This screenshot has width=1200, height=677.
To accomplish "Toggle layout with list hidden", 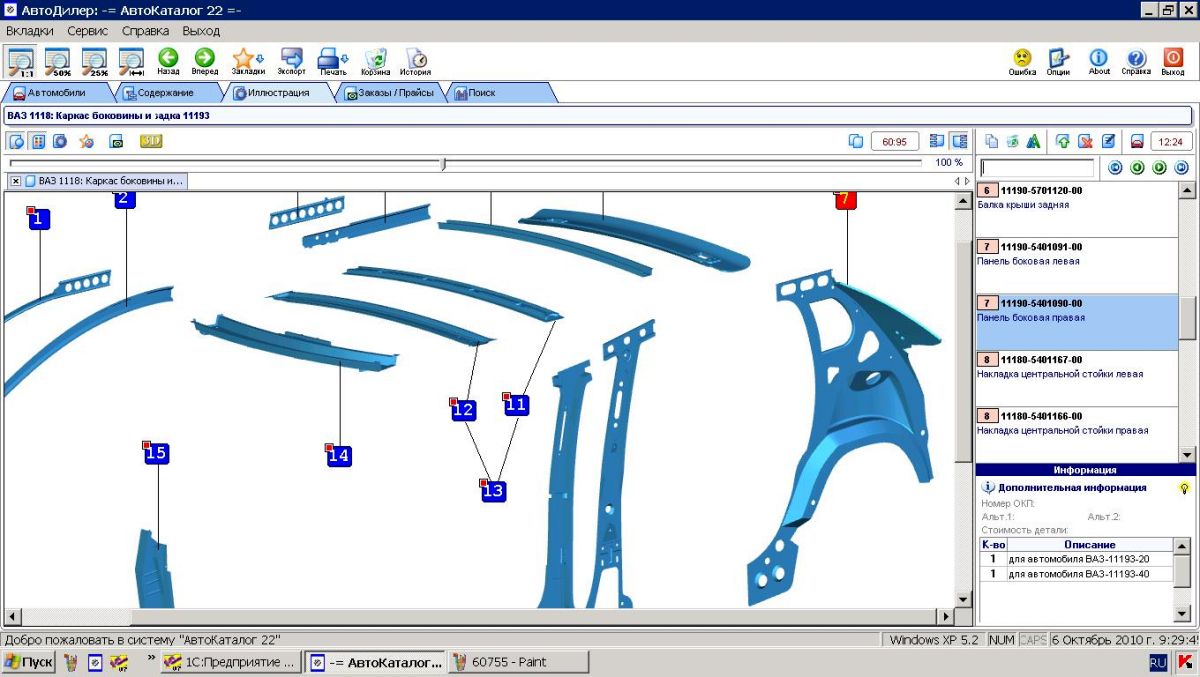I will tap(937, 141).
